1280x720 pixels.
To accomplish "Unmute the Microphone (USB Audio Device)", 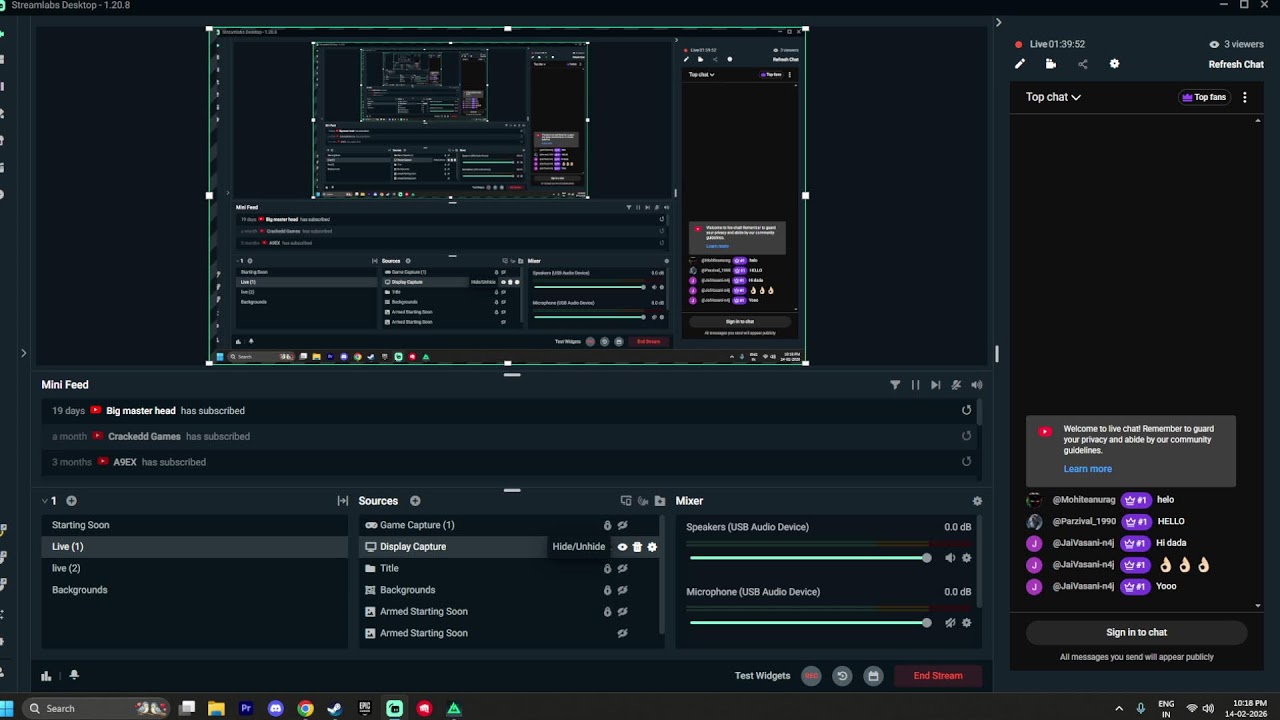I will [x=950, y=623].
